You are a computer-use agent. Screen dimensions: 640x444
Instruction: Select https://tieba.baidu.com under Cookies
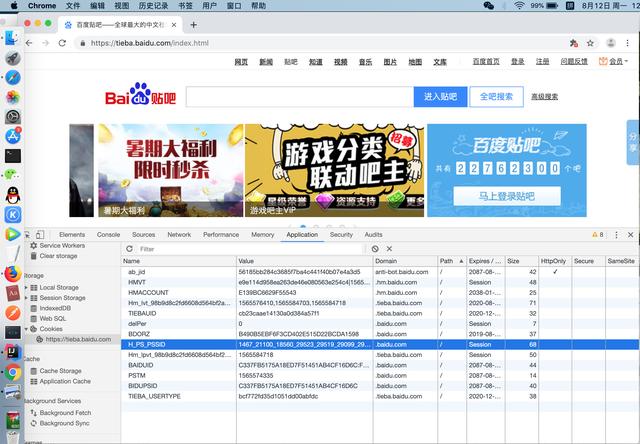click(x=78, y=339)
